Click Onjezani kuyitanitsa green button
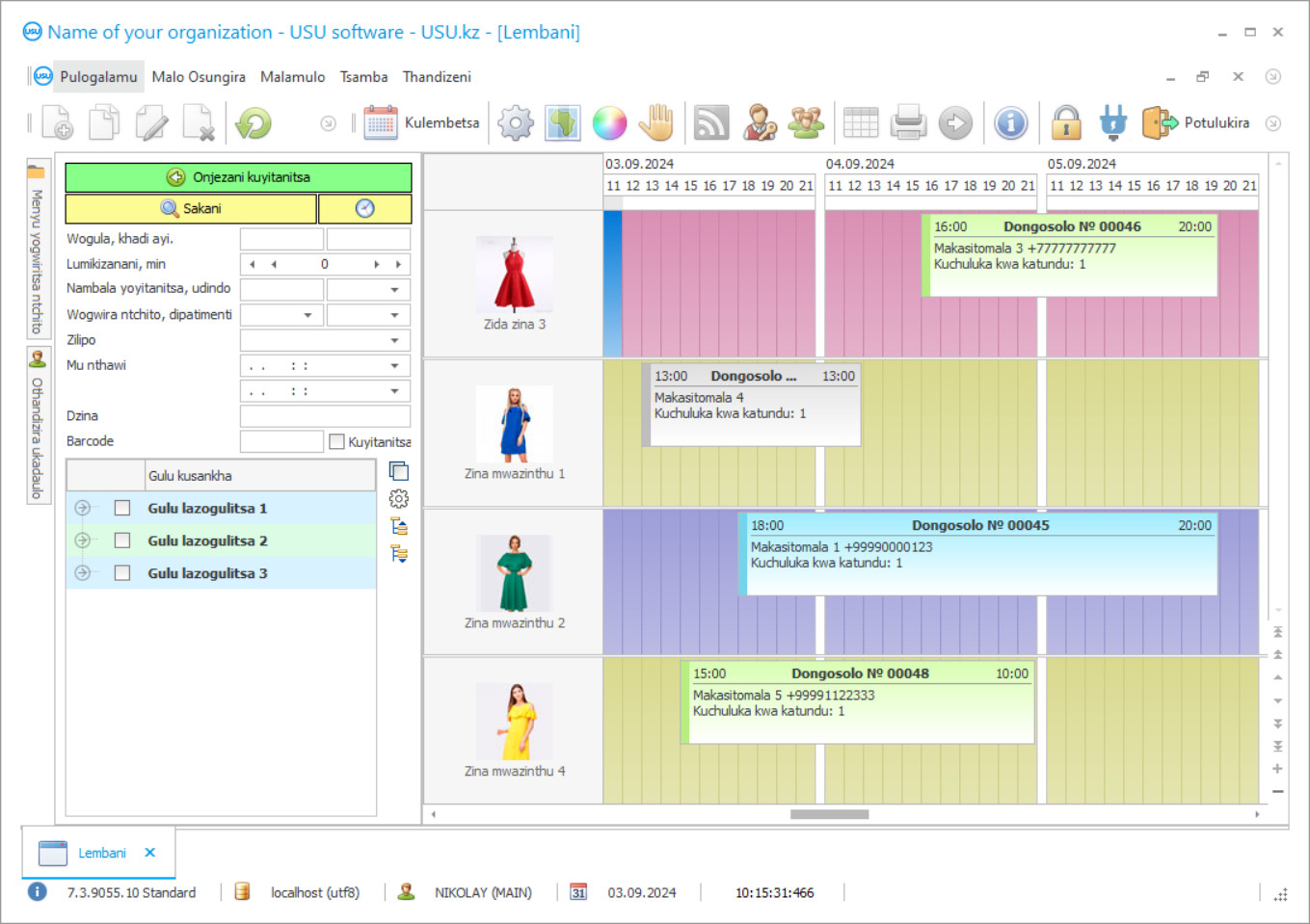Viewport: 1310px width, 924px height. pyautogui.click(x=238, y=177)
